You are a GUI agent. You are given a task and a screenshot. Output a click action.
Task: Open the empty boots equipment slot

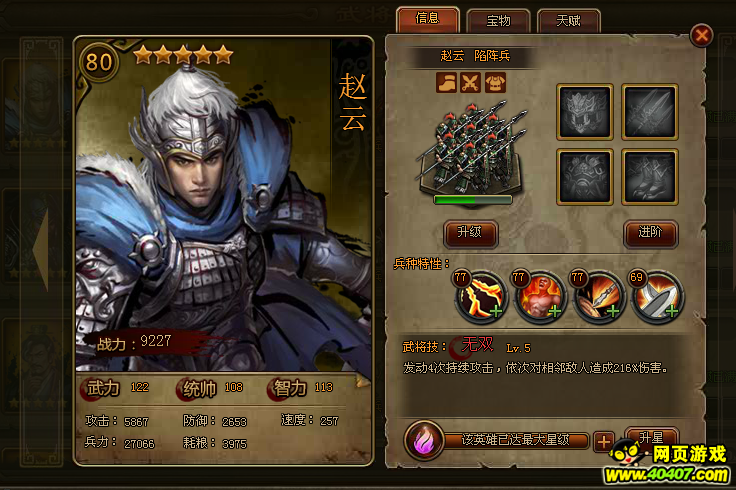[650, 177]
